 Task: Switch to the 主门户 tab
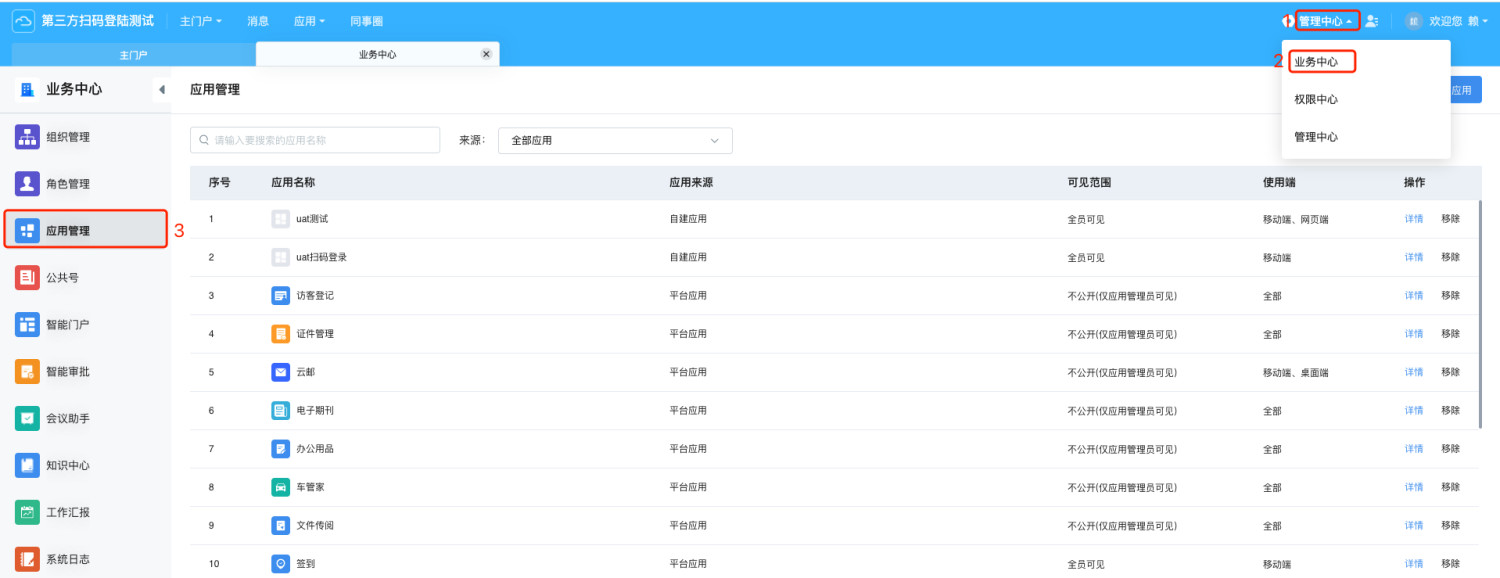tap(133, 55)
